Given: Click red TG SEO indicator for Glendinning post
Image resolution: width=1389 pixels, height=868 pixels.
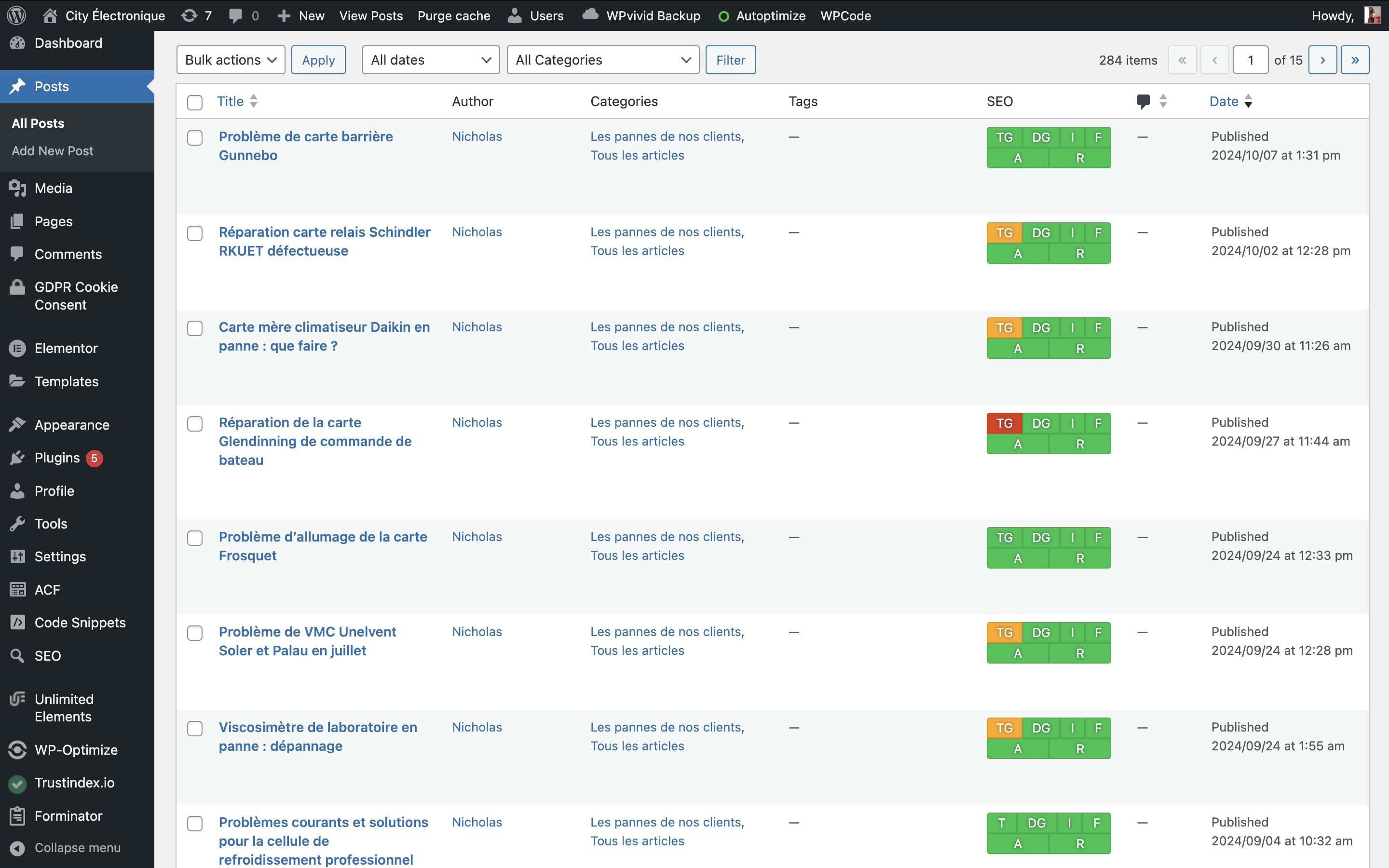Looking at the screenshot, I should point(1004,423).
